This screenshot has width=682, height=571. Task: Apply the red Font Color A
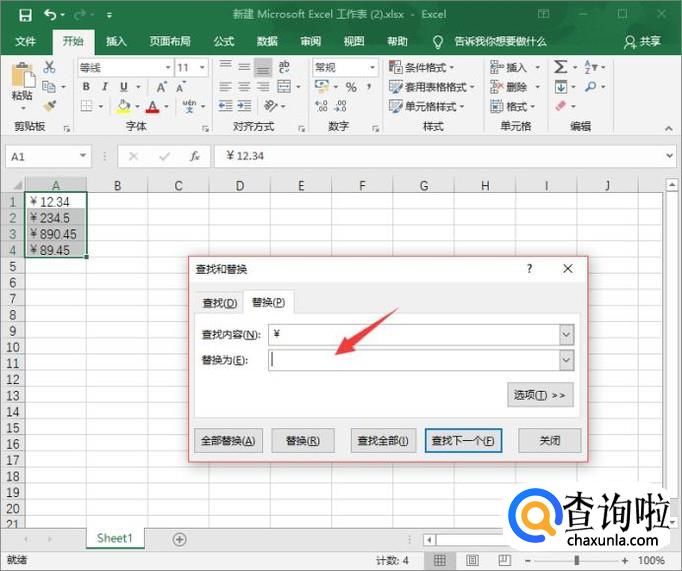coord(152,106)
